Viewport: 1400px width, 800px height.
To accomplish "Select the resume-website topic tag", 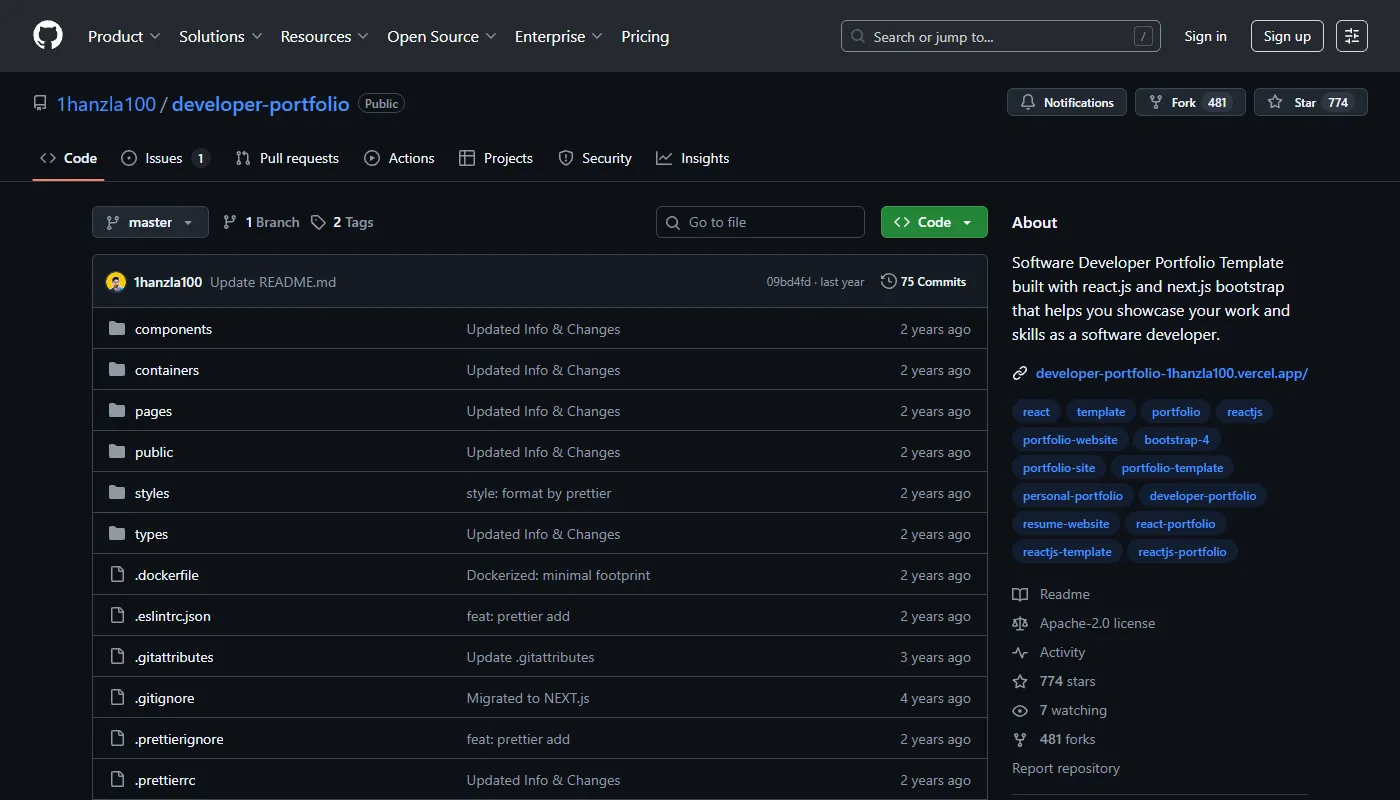I will click(1066, 524).
